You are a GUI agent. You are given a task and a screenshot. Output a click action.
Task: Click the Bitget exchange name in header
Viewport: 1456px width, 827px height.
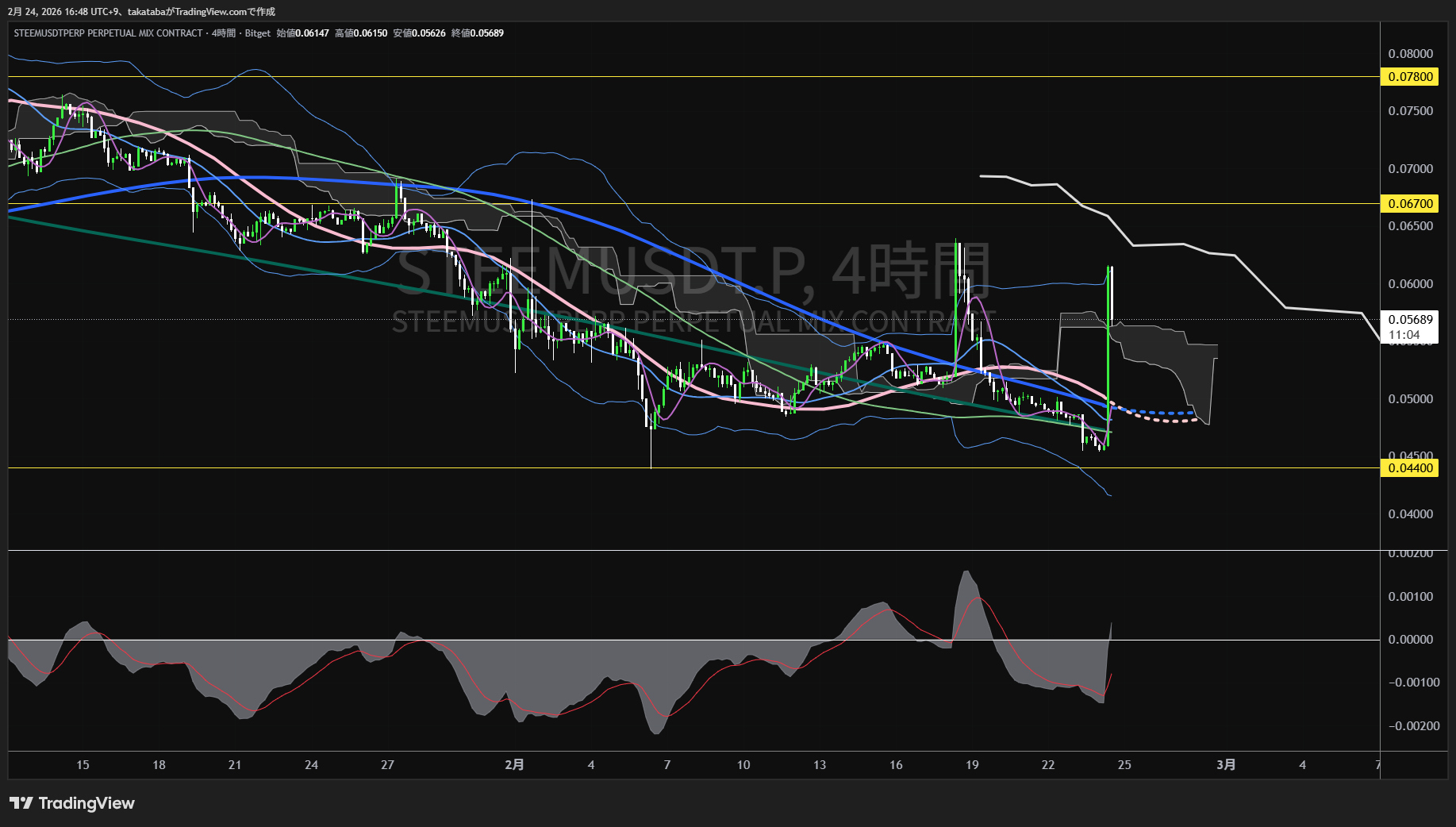[x=258, y=33]
